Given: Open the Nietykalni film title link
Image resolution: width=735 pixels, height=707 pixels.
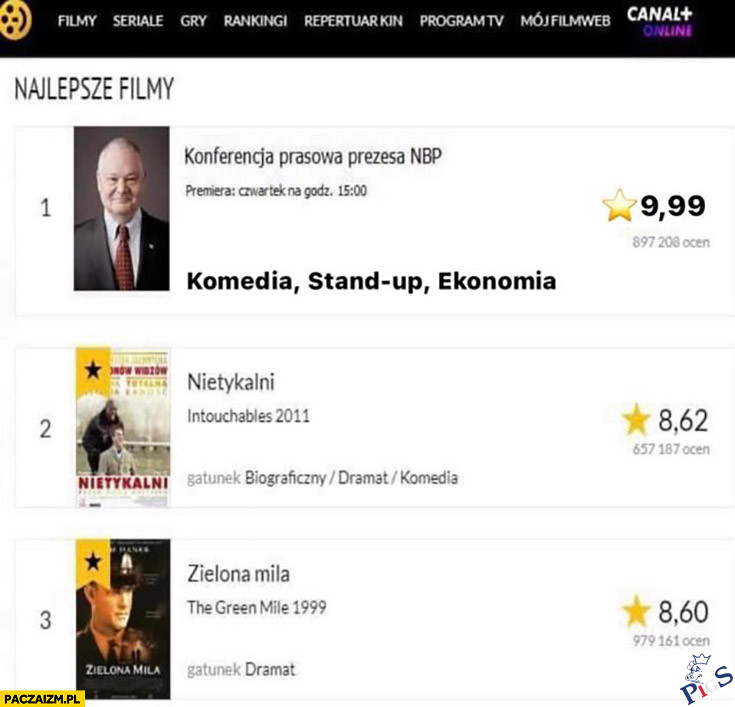Looking at the screenshot, I should click(x=231, y=383).
